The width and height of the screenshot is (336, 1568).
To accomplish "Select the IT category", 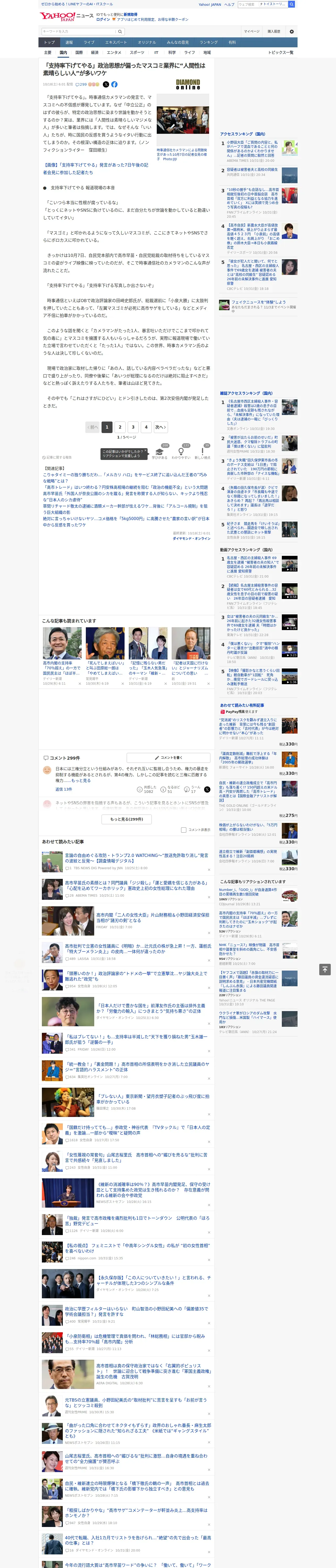I will pyautogui.click(x=156, y=52).
